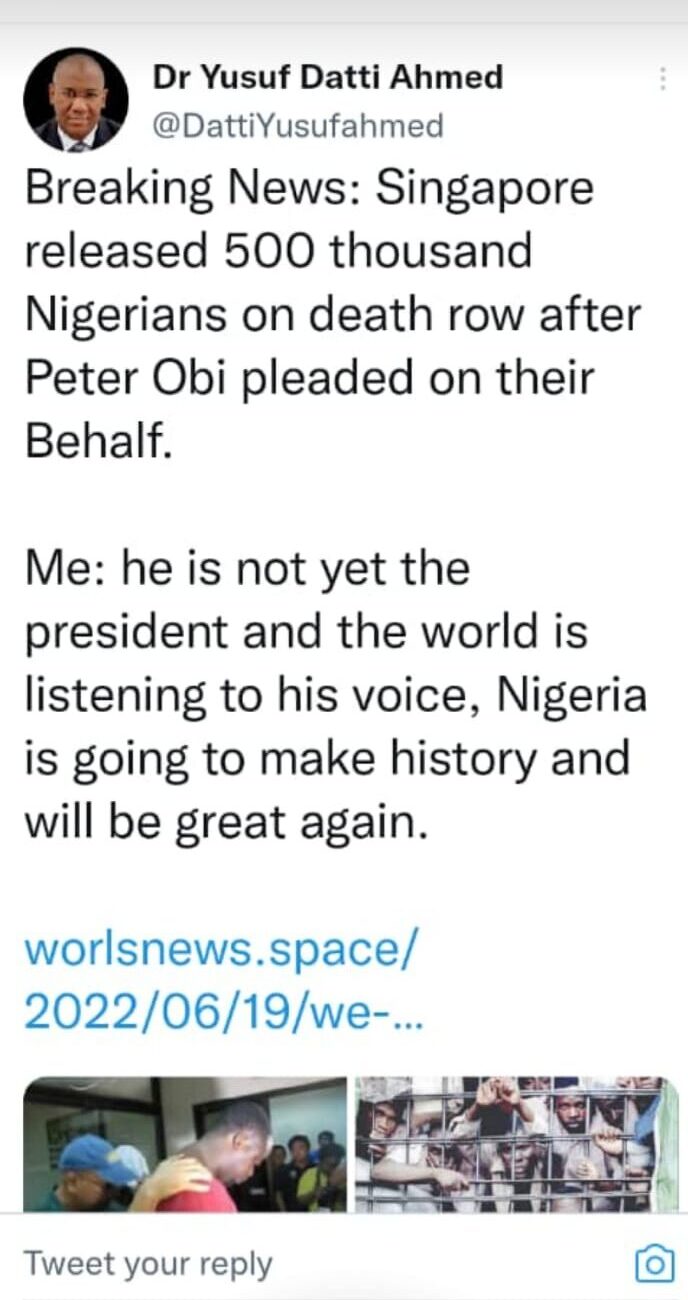Open Dr Yusuf Datti Ahmed's profile picture
This screenshot has width=688, height=1300.
[76, 100]
